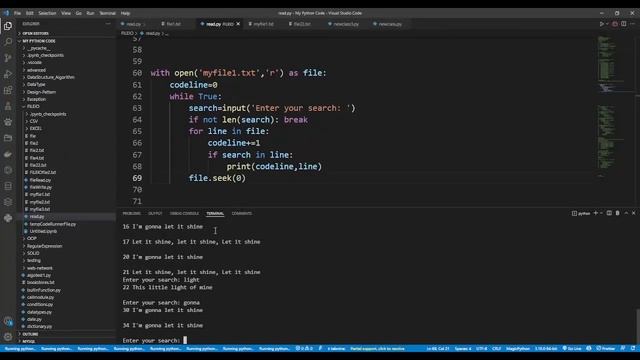
Task: Expand the RegularExpression folder
Action: pyautogui.click(x=44, y=246)
